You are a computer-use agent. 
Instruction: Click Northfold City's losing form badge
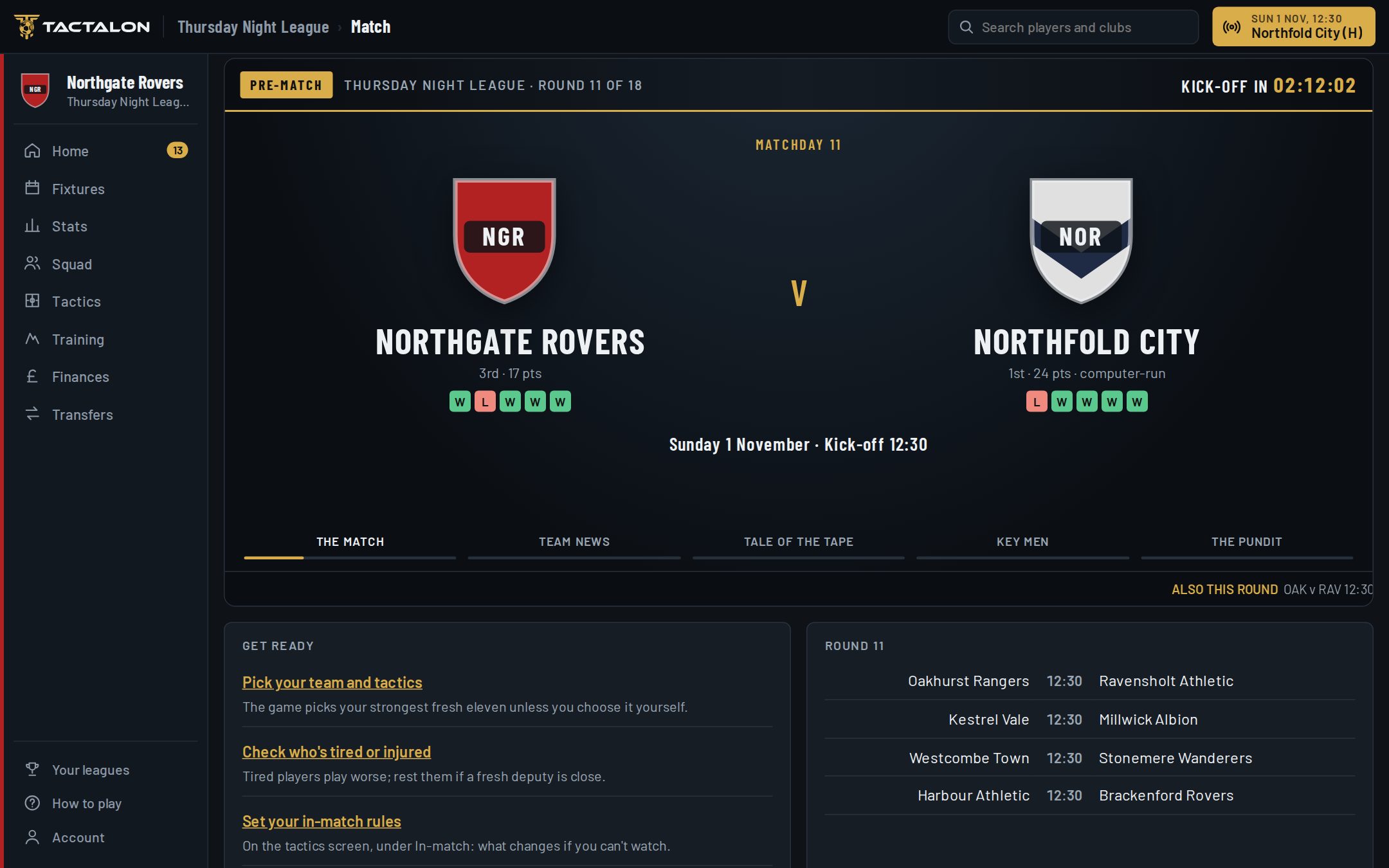pos(1037,402)
